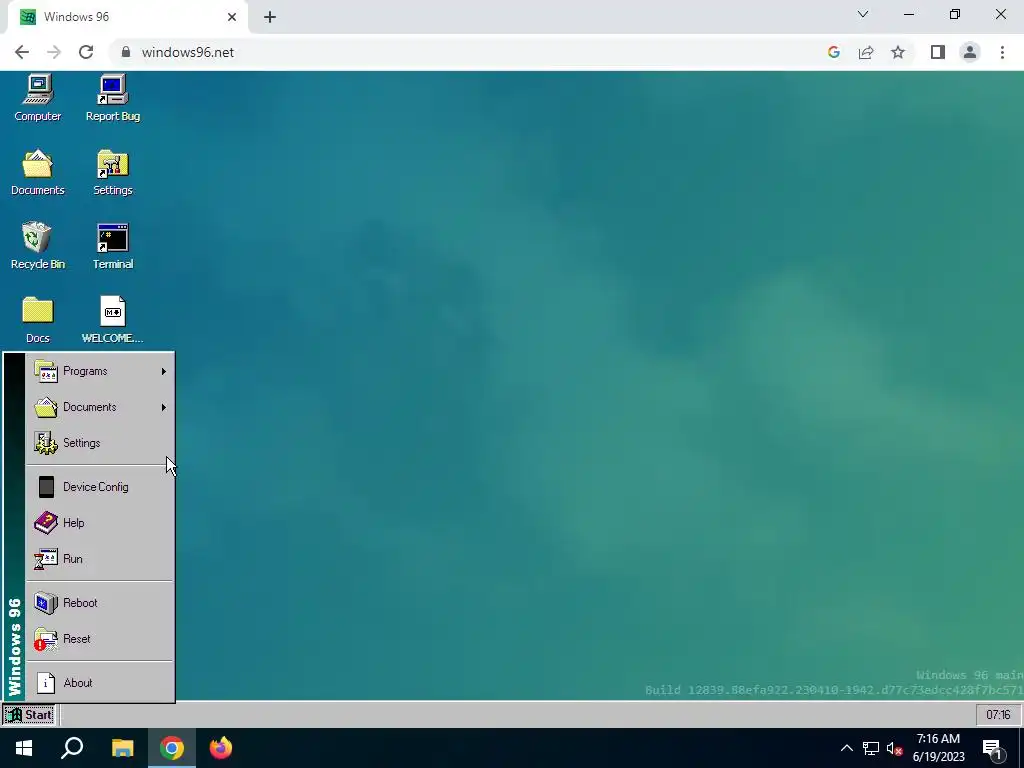Close the Windows 96 tab
Image resolution: width=1024 pixels, height=768 pixels.
232,17
